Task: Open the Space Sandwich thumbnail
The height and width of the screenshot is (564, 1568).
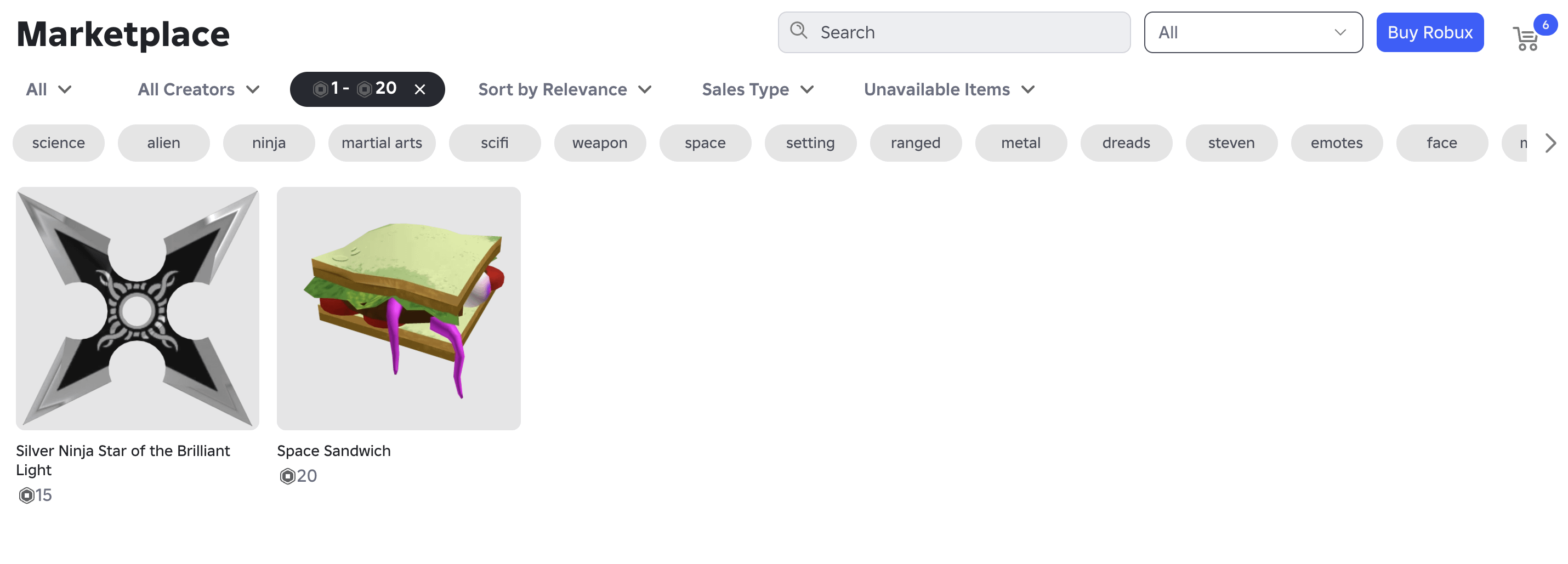Action: pos(398,309)
